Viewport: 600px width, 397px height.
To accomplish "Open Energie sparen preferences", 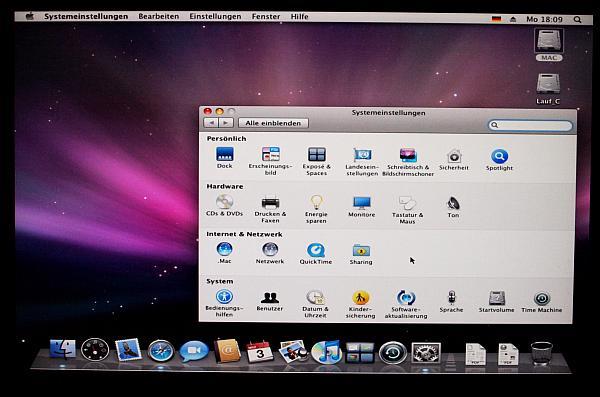I will (316, 209).
